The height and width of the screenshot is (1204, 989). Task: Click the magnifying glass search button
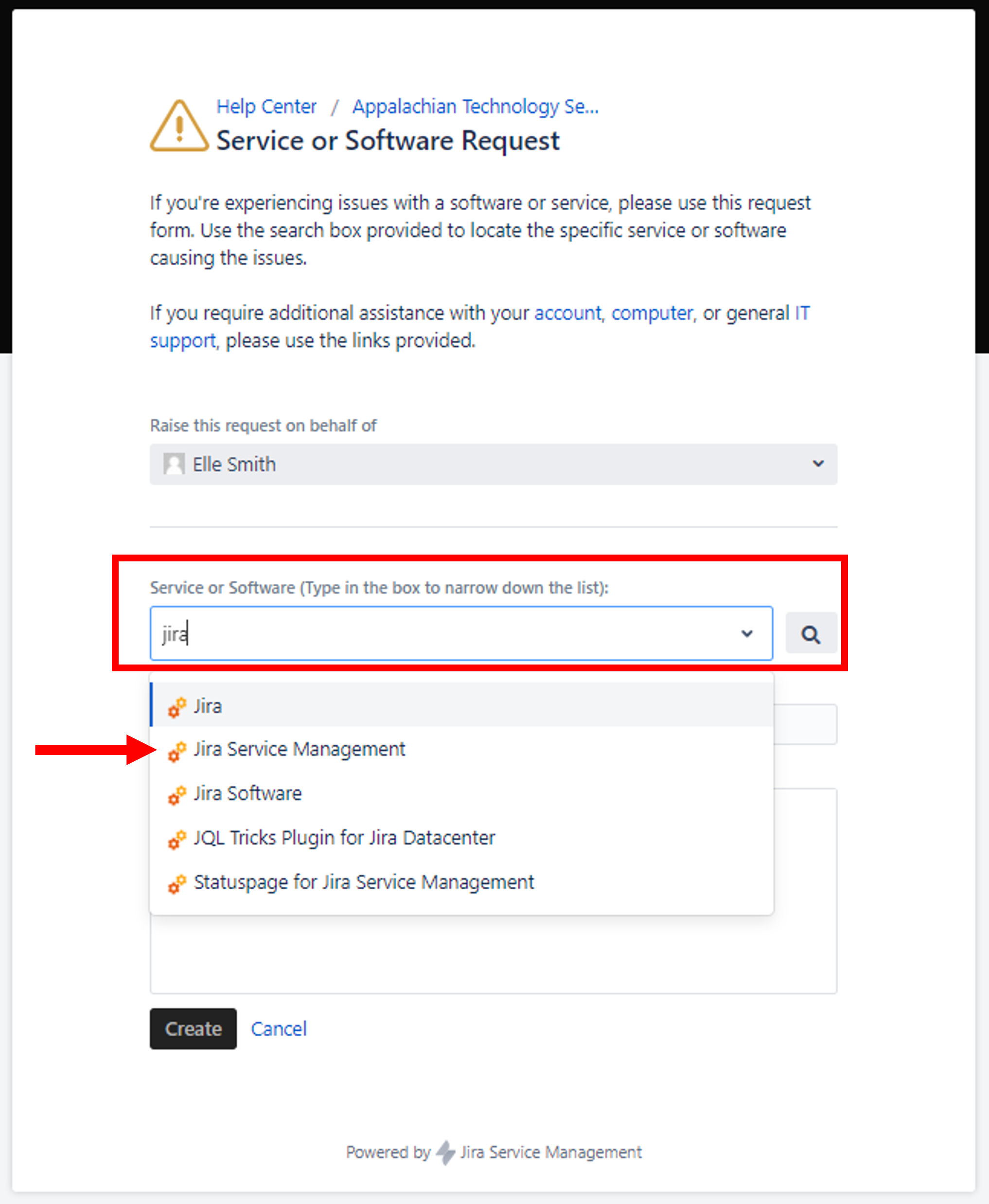coord(810,634)
